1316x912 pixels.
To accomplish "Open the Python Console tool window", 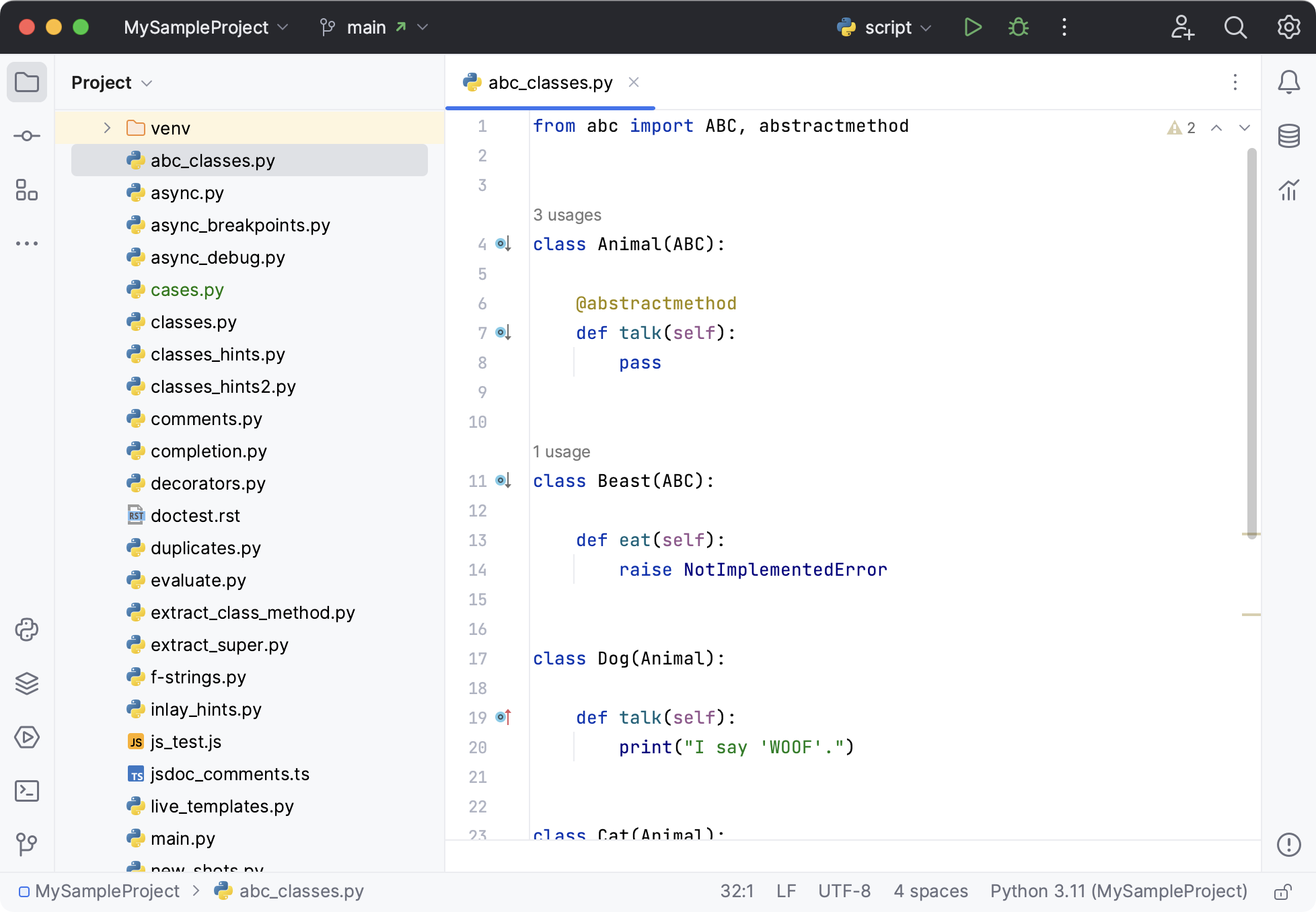I will point(27,630).
